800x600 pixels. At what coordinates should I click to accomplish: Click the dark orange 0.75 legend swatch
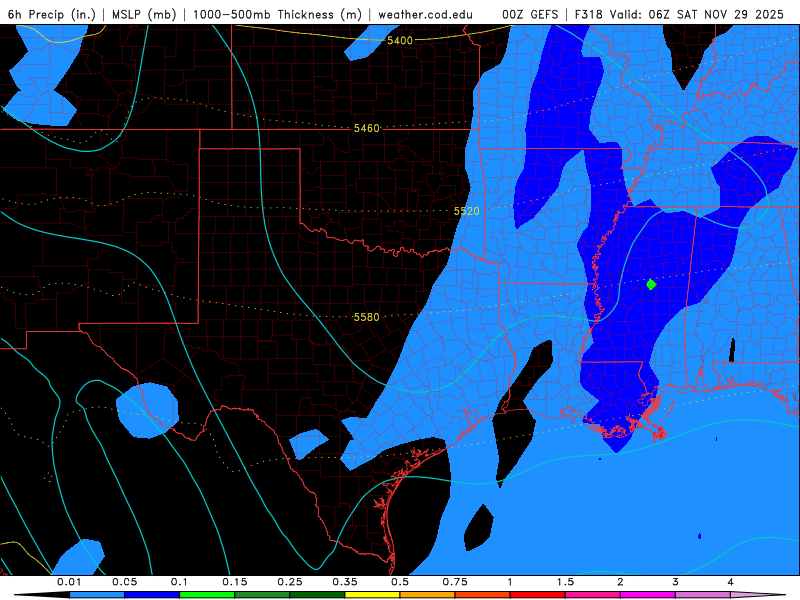pyautogui.click(x=483, y=595)
